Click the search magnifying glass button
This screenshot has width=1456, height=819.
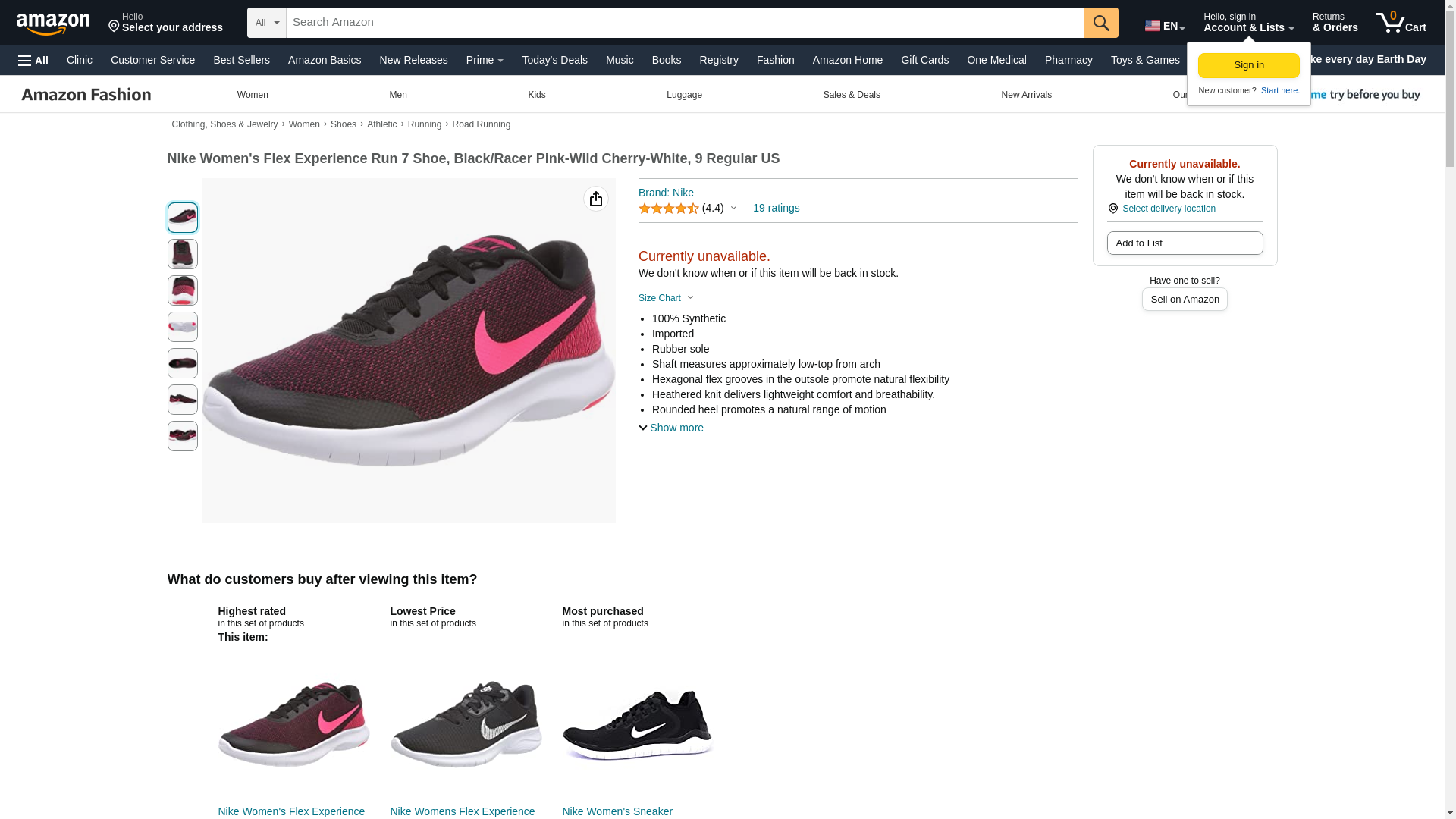click(1100, 23)
